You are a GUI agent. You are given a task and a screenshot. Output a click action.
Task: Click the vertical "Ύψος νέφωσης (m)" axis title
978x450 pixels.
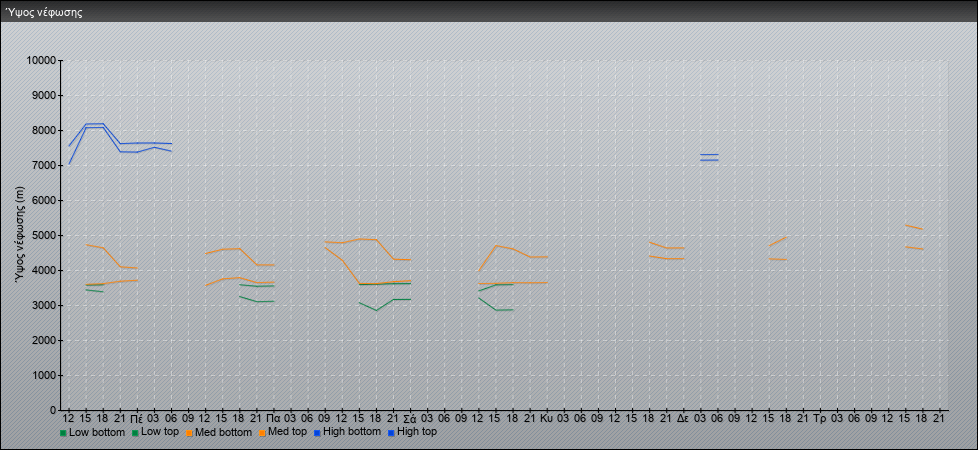tap(21, 235)
